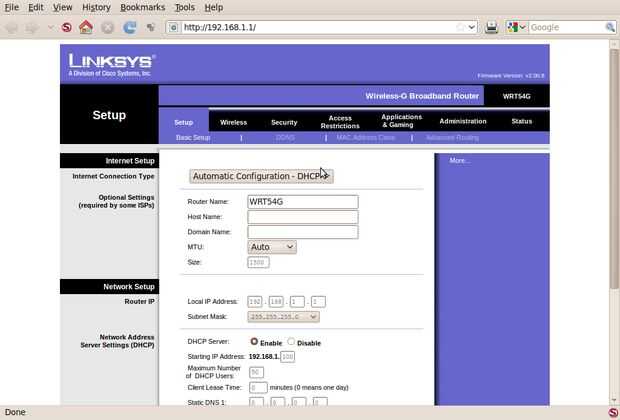Click the URL address bar
Viewport: 620px width, 420px height.
click(320, 27)
